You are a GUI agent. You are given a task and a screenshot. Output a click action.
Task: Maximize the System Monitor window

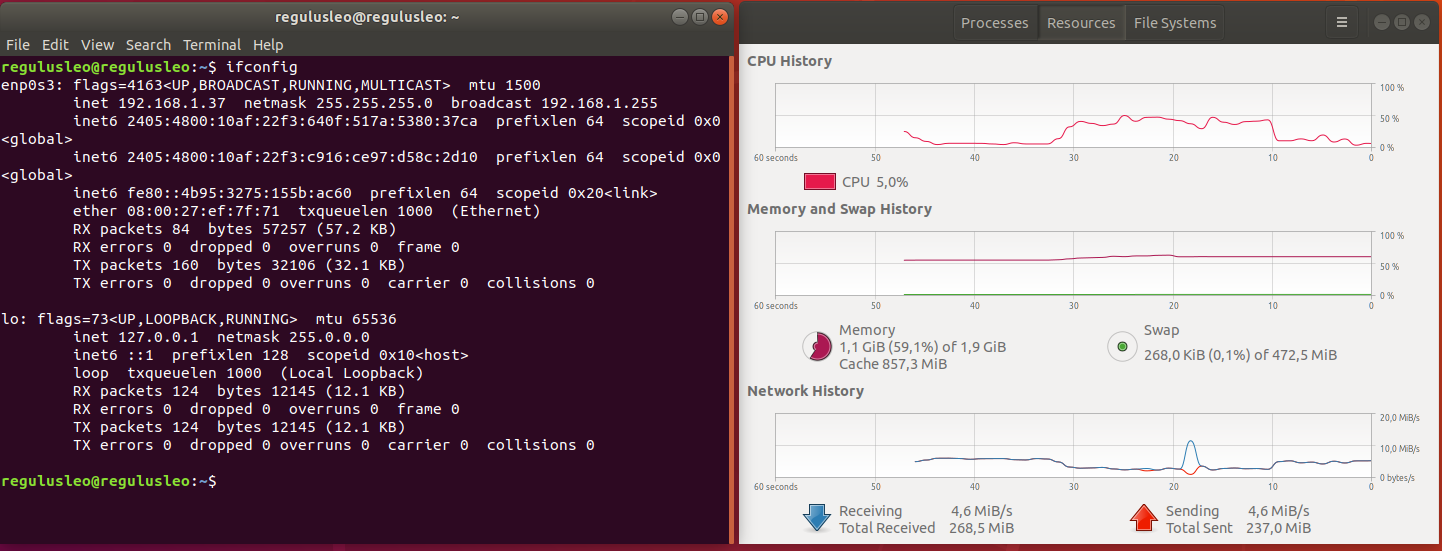(1402, 21)
